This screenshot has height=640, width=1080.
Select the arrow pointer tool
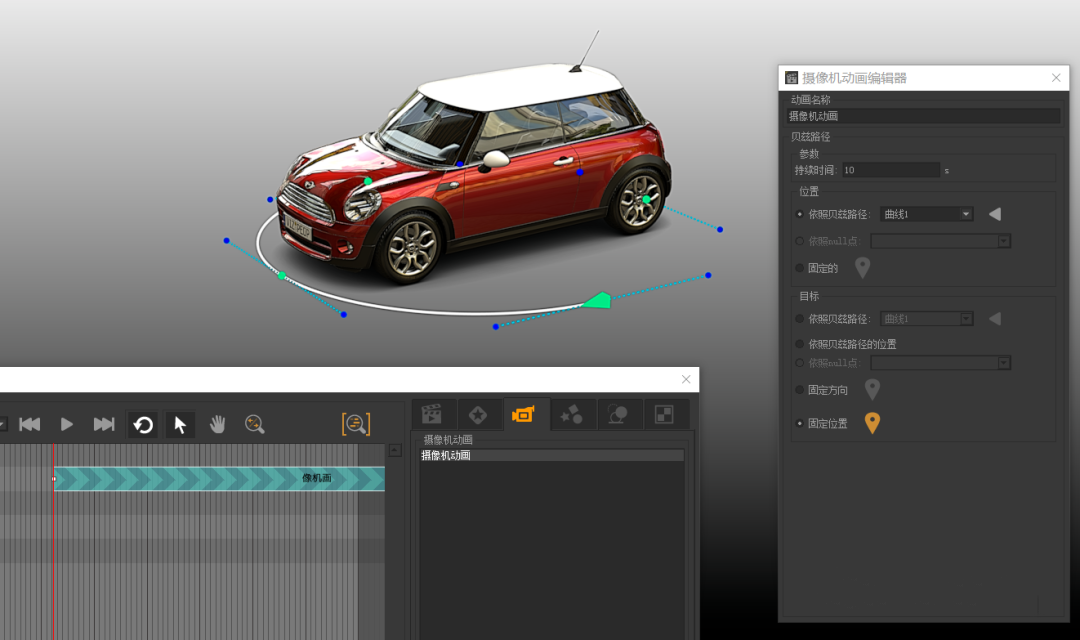point(180,425)
